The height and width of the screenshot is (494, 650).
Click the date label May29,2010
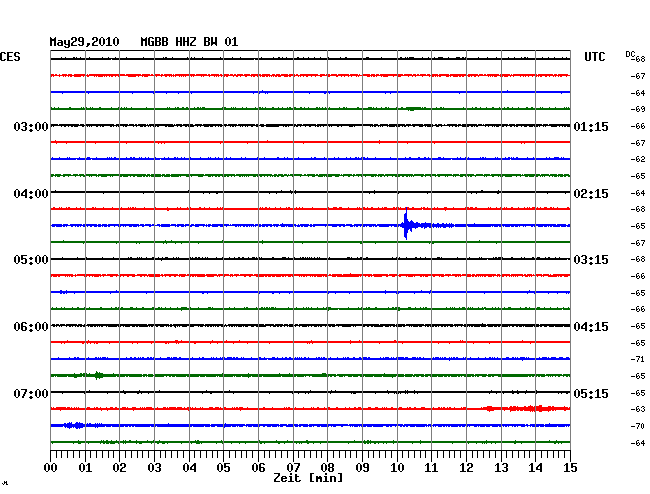pyautogui.click(x=84, y=42)
